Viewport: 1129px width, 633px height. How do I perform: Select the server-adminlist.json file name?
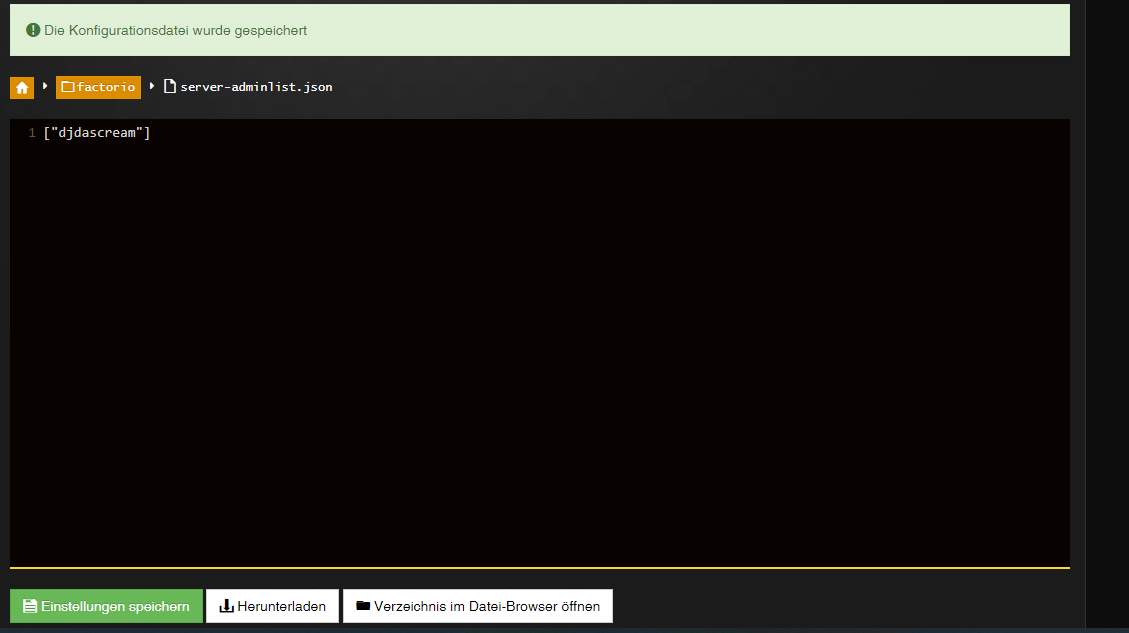(x=256, y=87)
